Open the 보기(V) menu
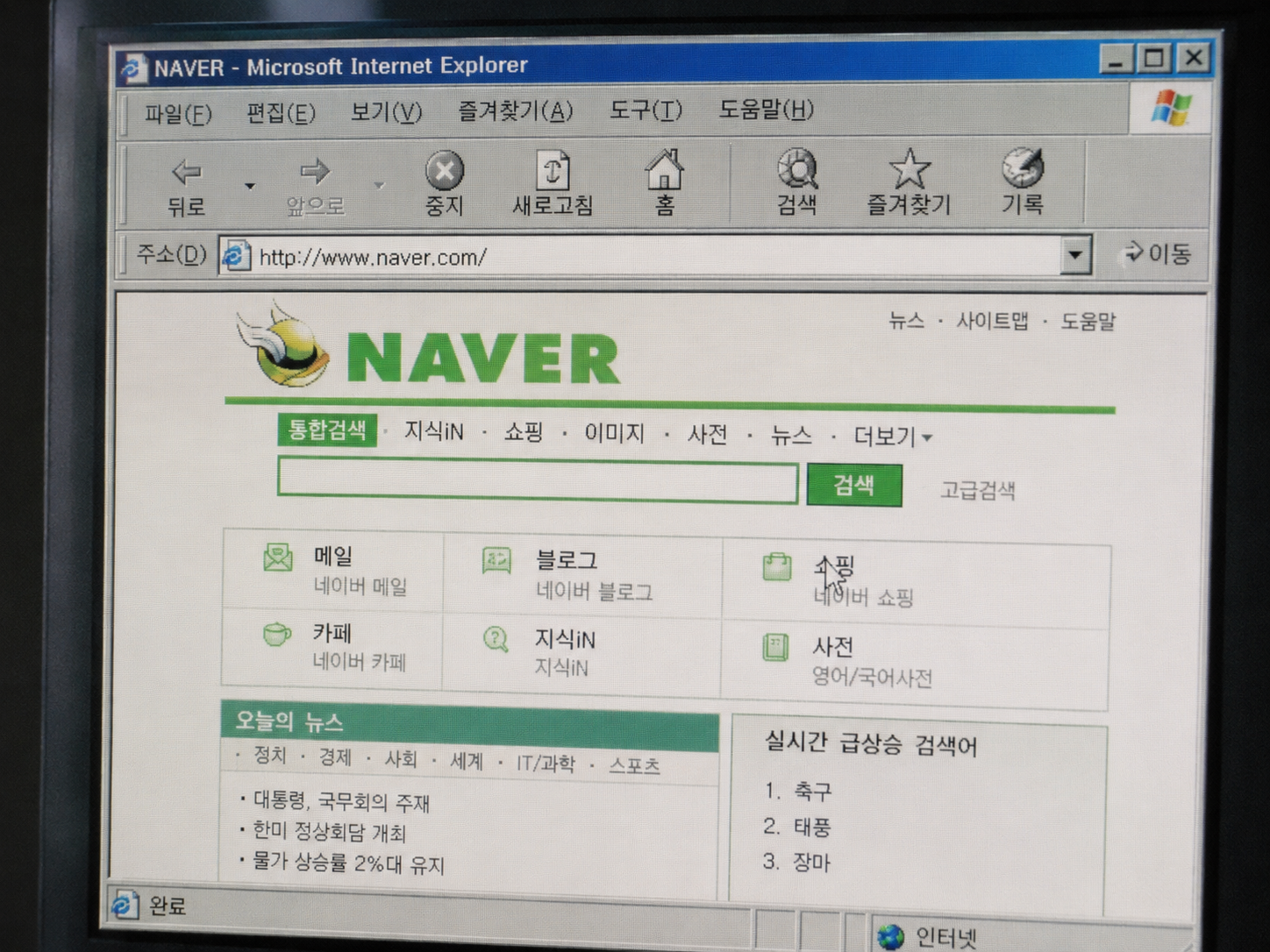The image size is (1270, 952). coord(386,112)
